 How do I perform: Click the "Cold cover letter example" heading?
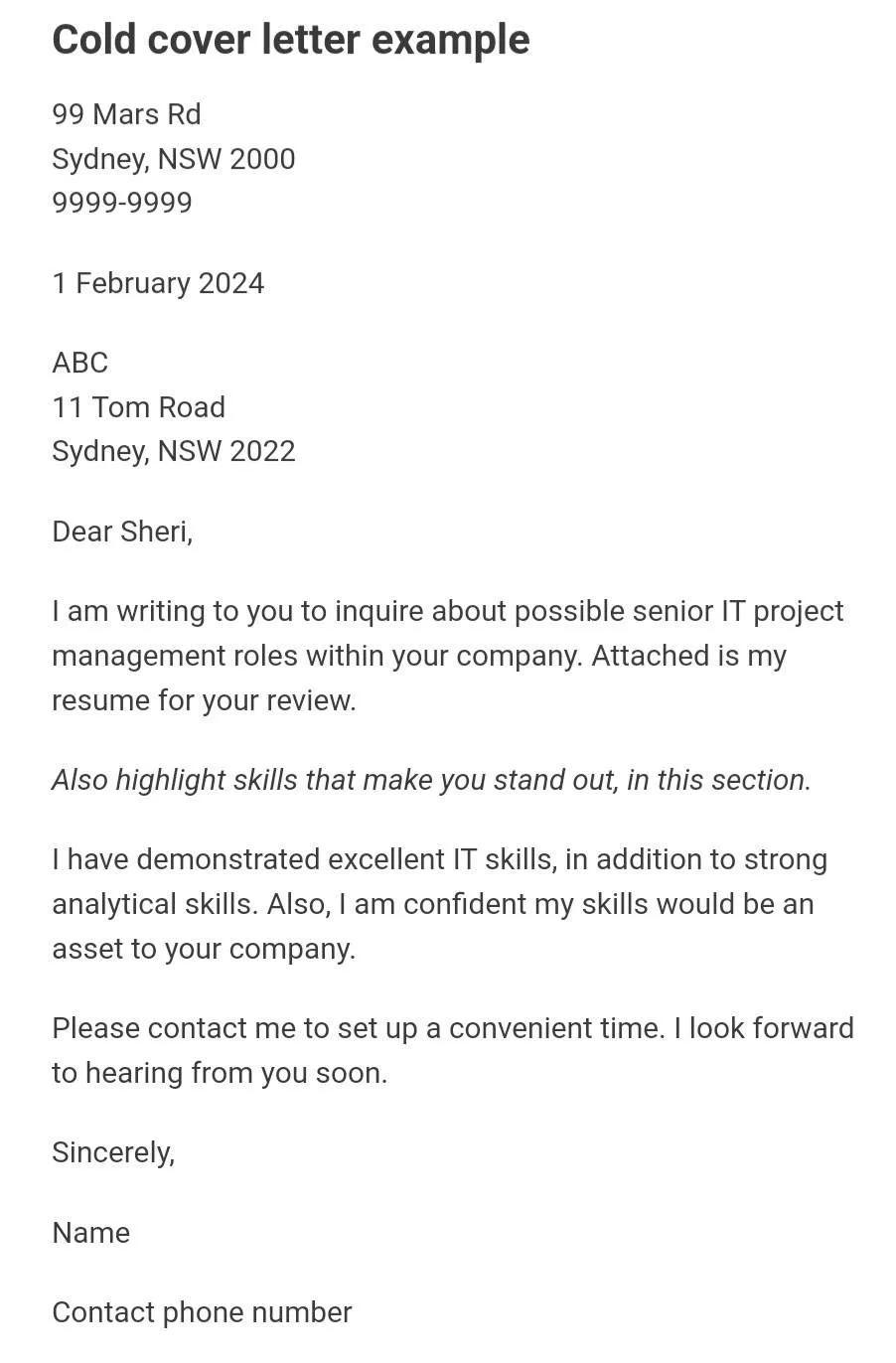(x=290, y=41)
